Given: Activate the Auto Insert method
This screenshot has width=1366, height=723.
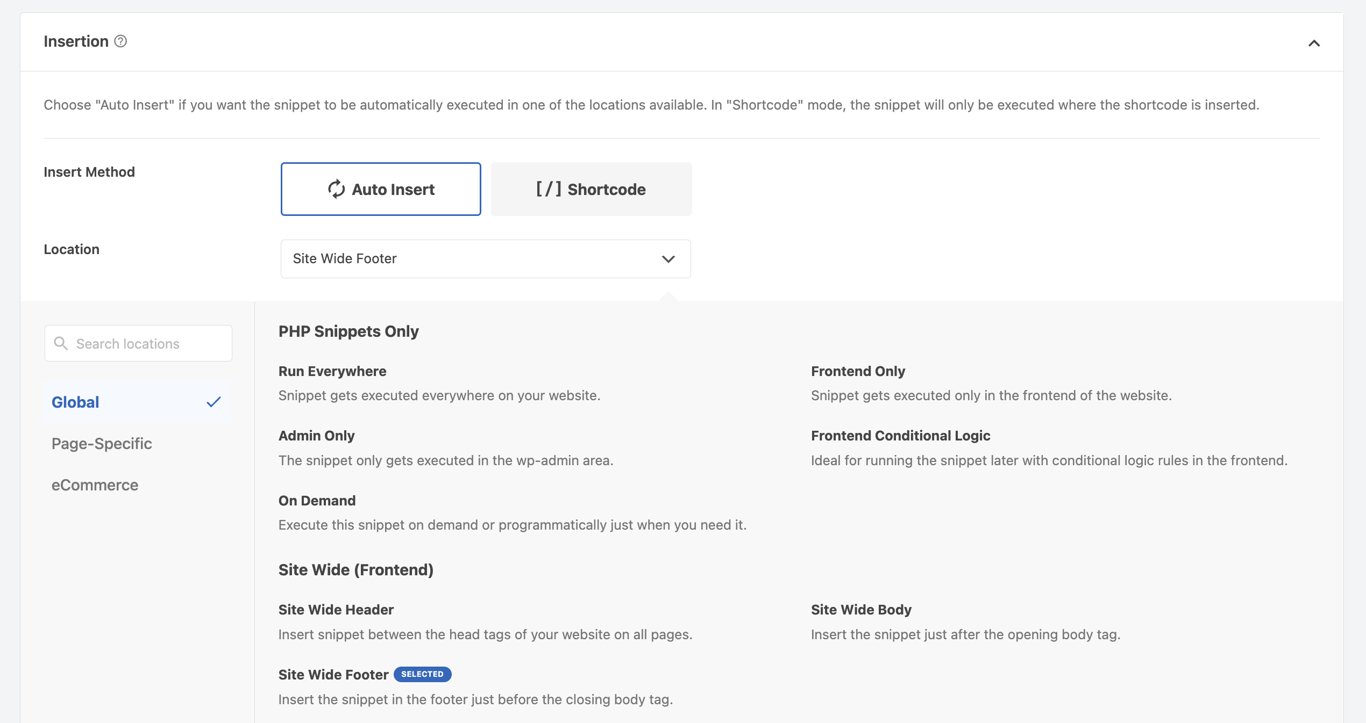Looking at the screenshot, I should [381, 188].
